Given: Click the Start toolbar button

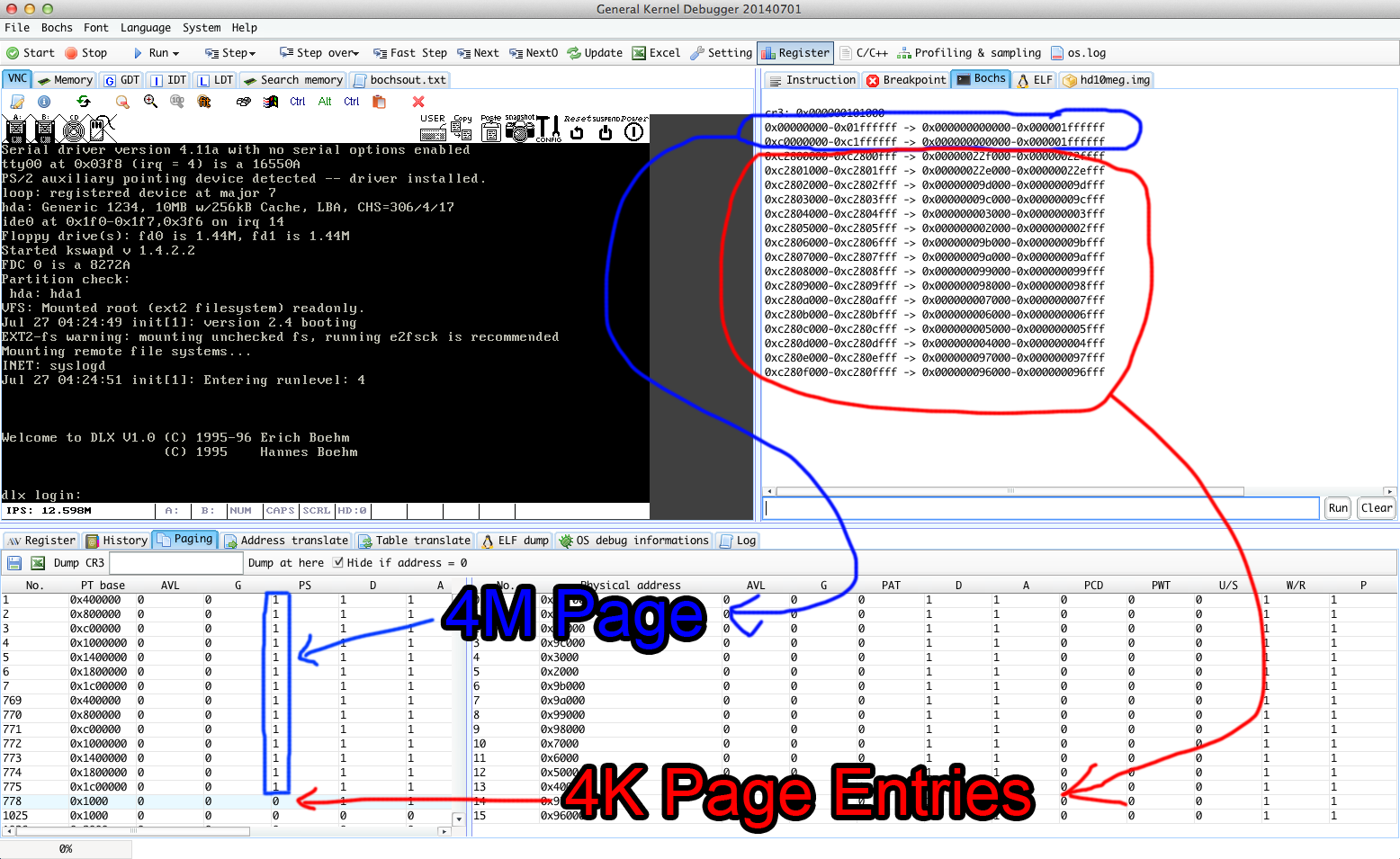Looking at the screenshot, I should pos(31,53).
